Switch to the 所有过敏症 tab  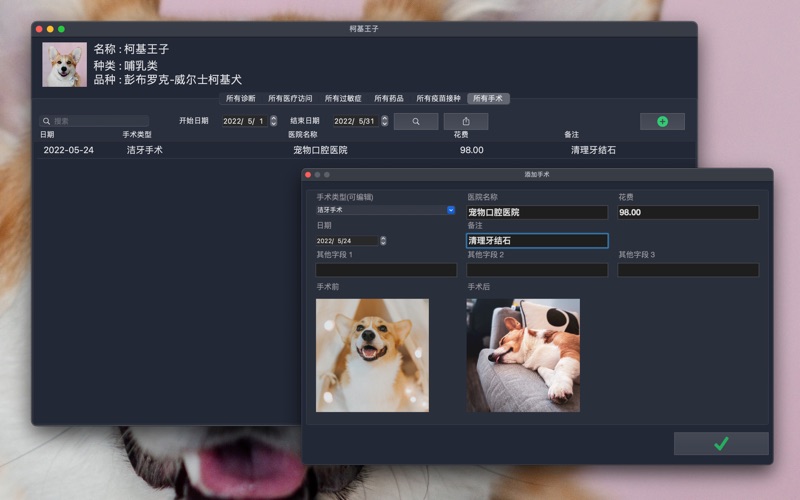343,98
